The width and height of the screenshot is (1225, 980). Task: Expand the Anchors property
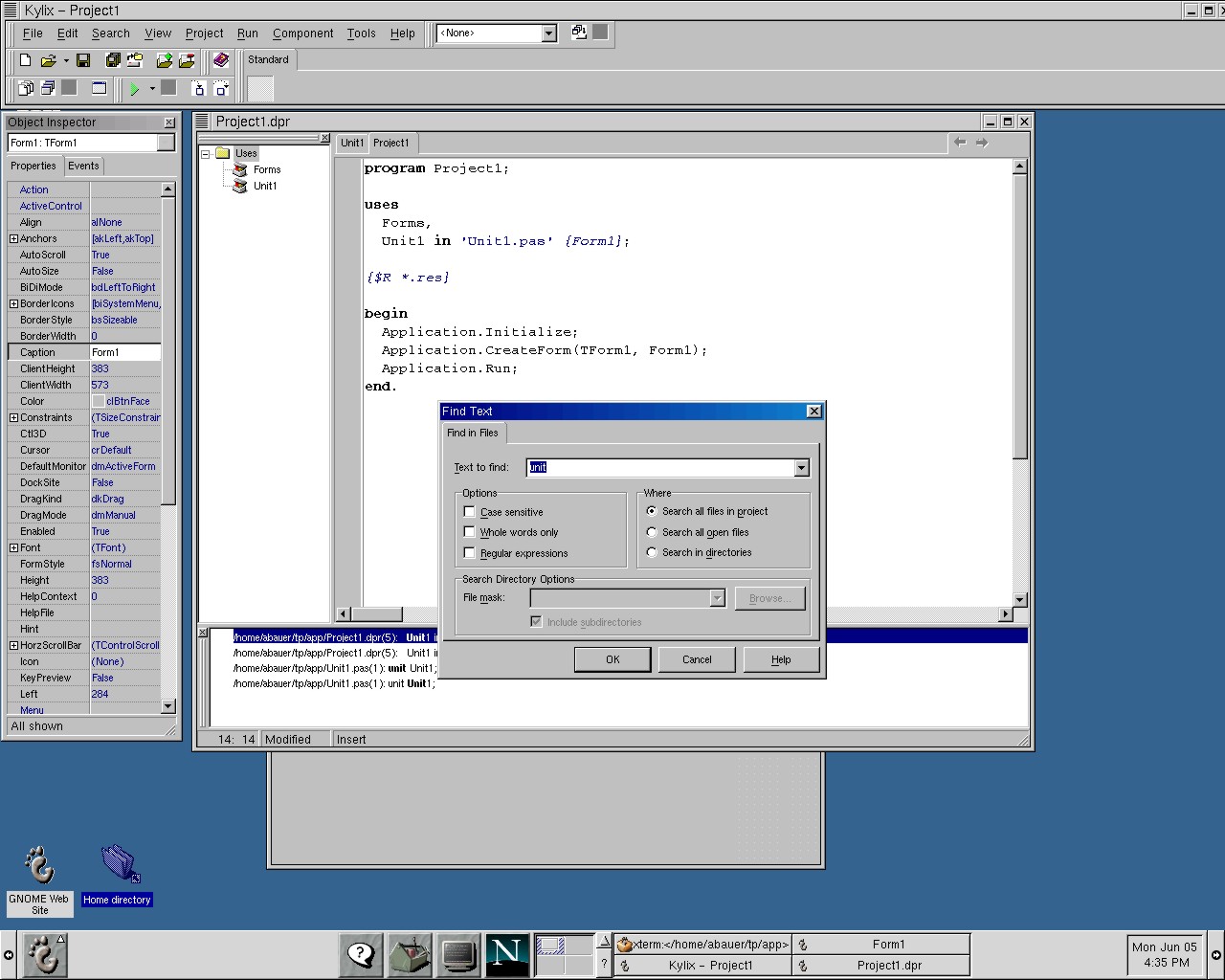click(x=13, y=239)
